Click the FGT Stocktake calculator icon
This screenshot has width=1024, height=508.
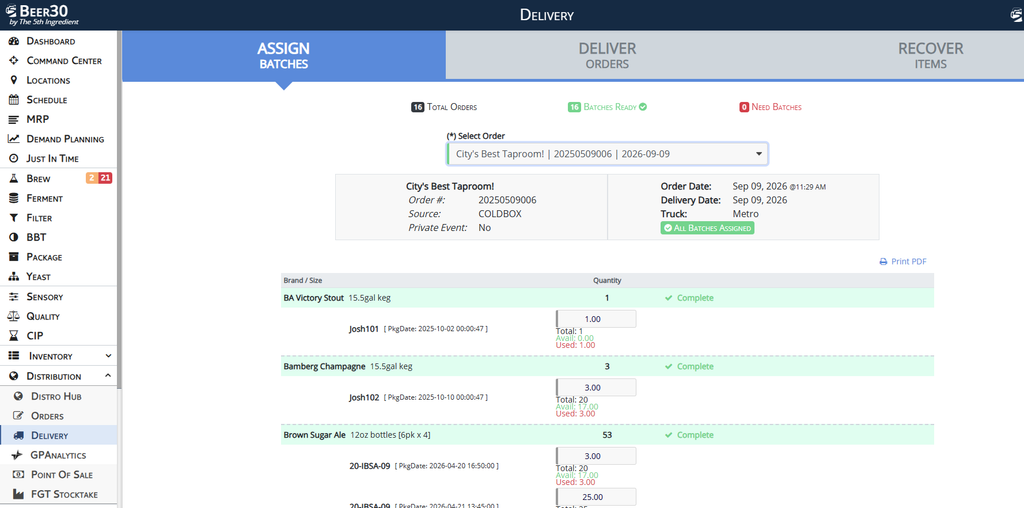pyautogui.click(x=18, y=494)
